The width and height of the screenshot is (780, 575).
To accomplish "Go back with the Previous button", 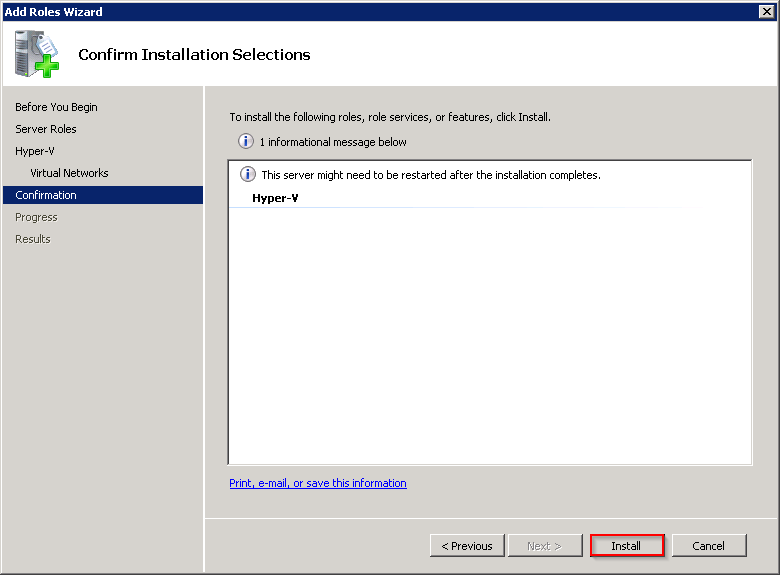I will click(x=467, y=546).
